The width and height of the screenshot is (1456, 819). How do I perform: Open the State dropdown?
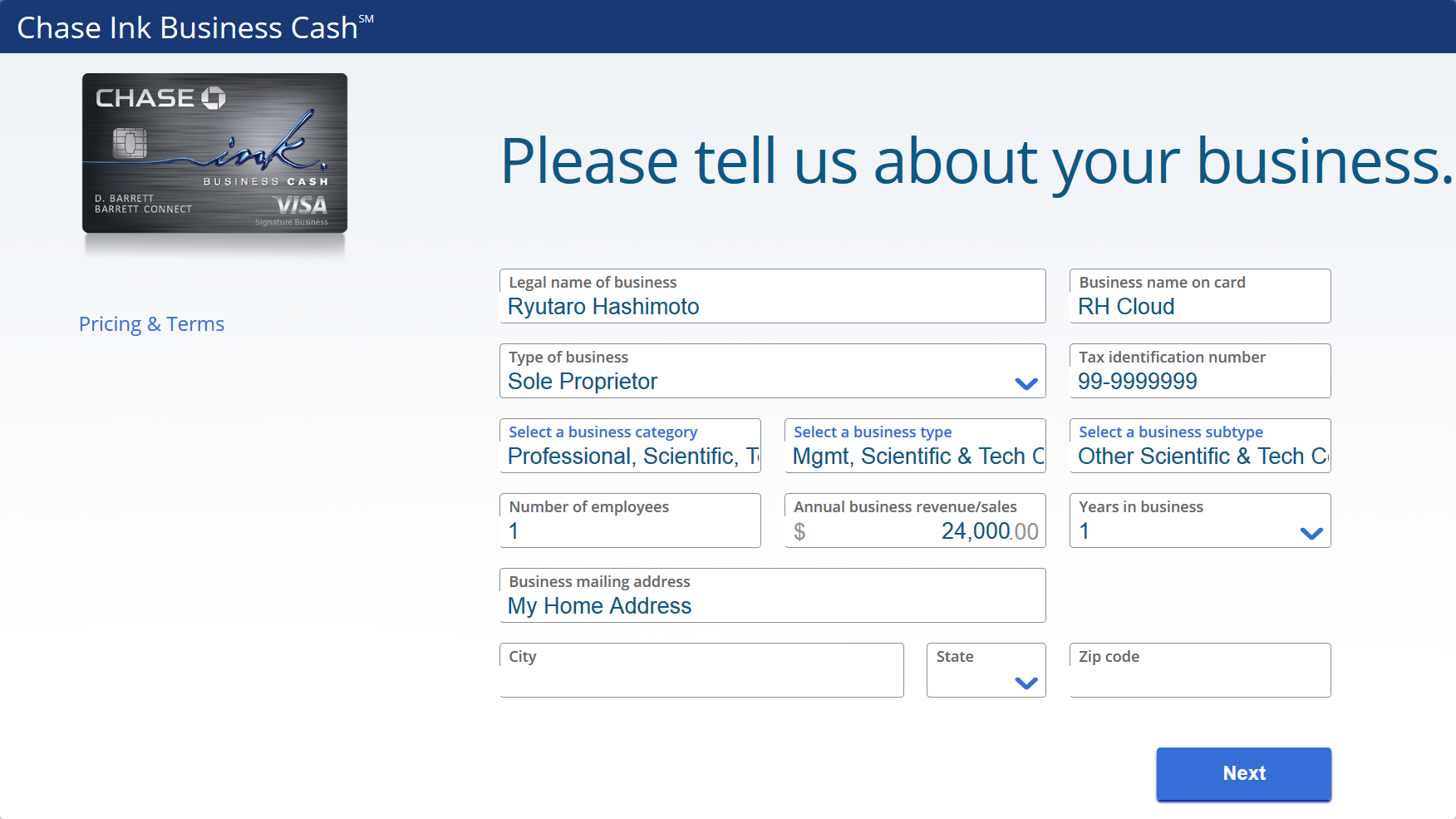point(986,670)
